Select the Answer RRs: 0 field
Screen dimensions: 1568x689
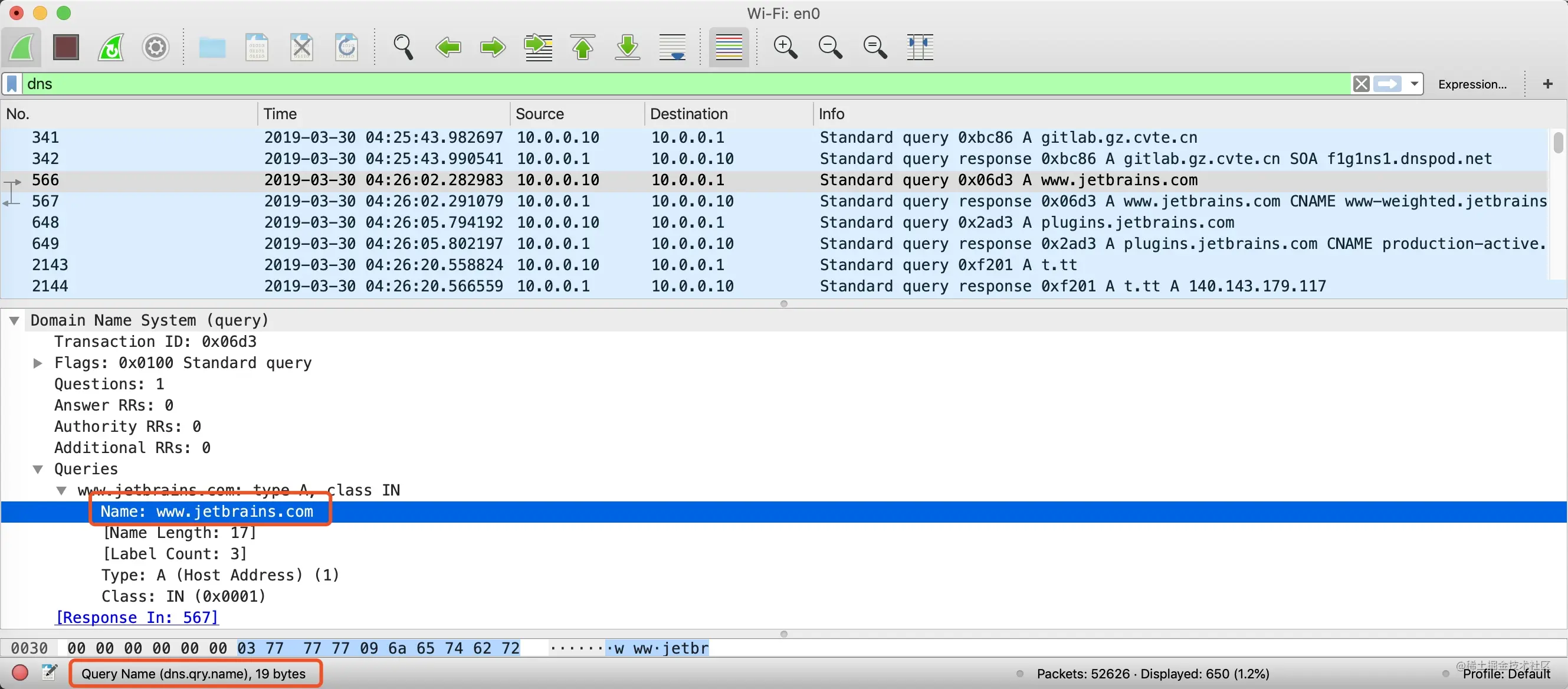coord(114,406)
